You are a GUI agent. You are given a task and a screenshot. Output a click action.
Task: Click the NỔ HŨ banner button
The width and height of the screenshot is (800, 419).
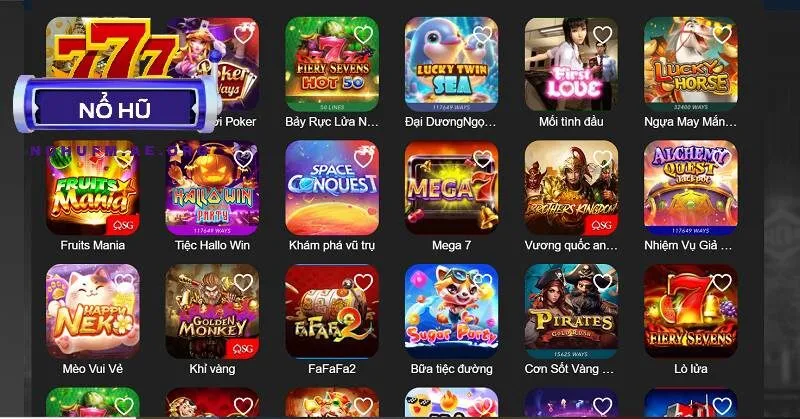pyautogui.click(x=115, y=108)
